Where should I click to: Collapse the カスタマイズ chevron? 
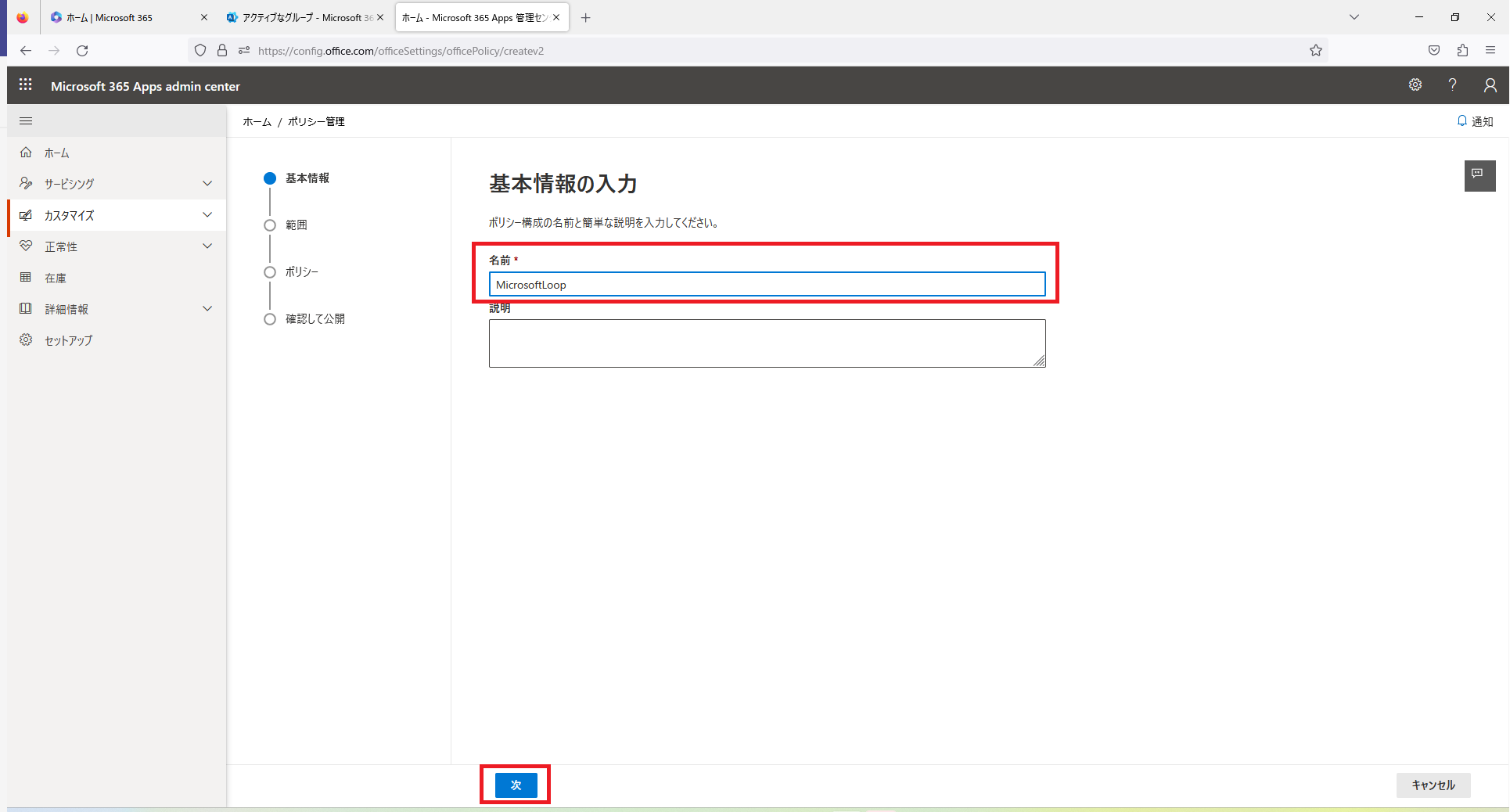(207, 214)
